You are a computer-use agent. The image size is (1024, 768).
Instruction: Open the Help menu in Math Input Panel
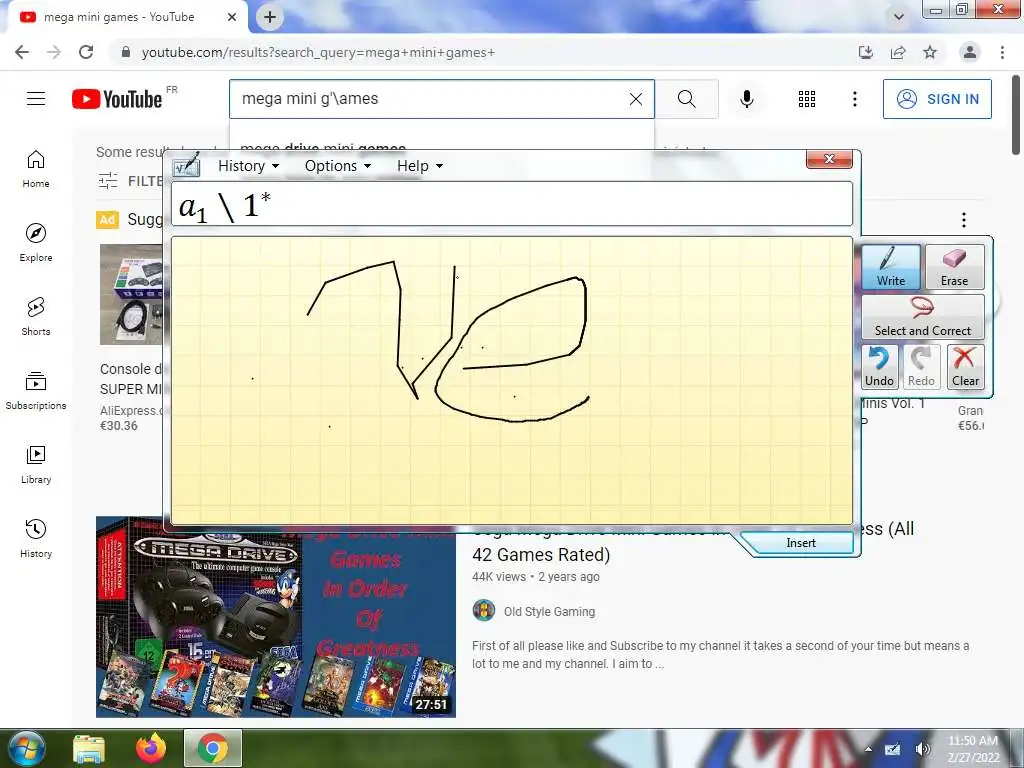click(420, 166)
